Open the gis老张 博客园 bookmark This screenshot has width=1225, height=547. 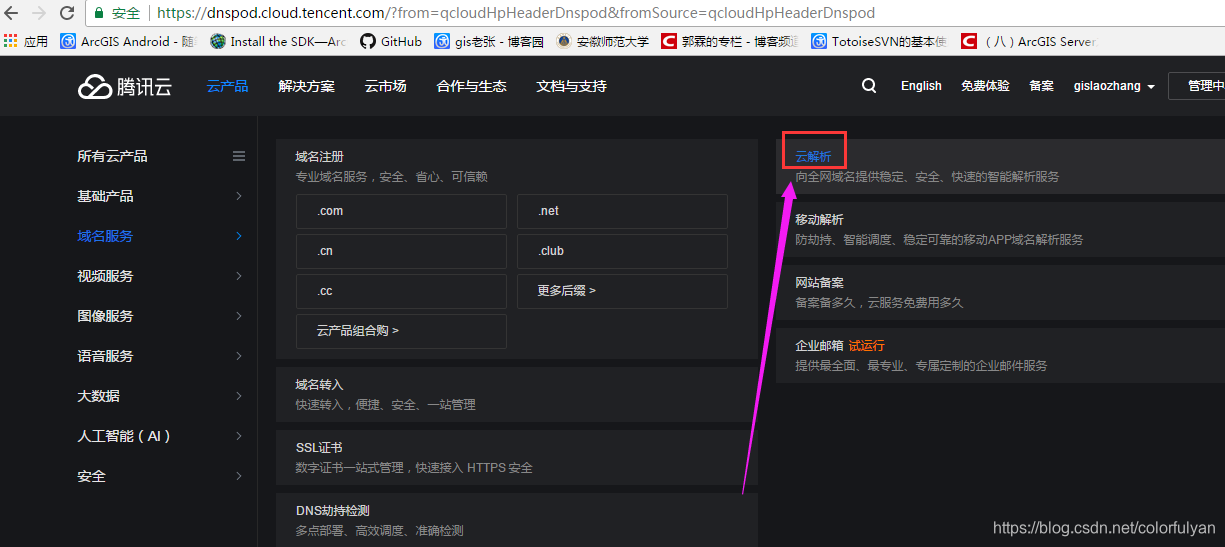tap(489, 41)
